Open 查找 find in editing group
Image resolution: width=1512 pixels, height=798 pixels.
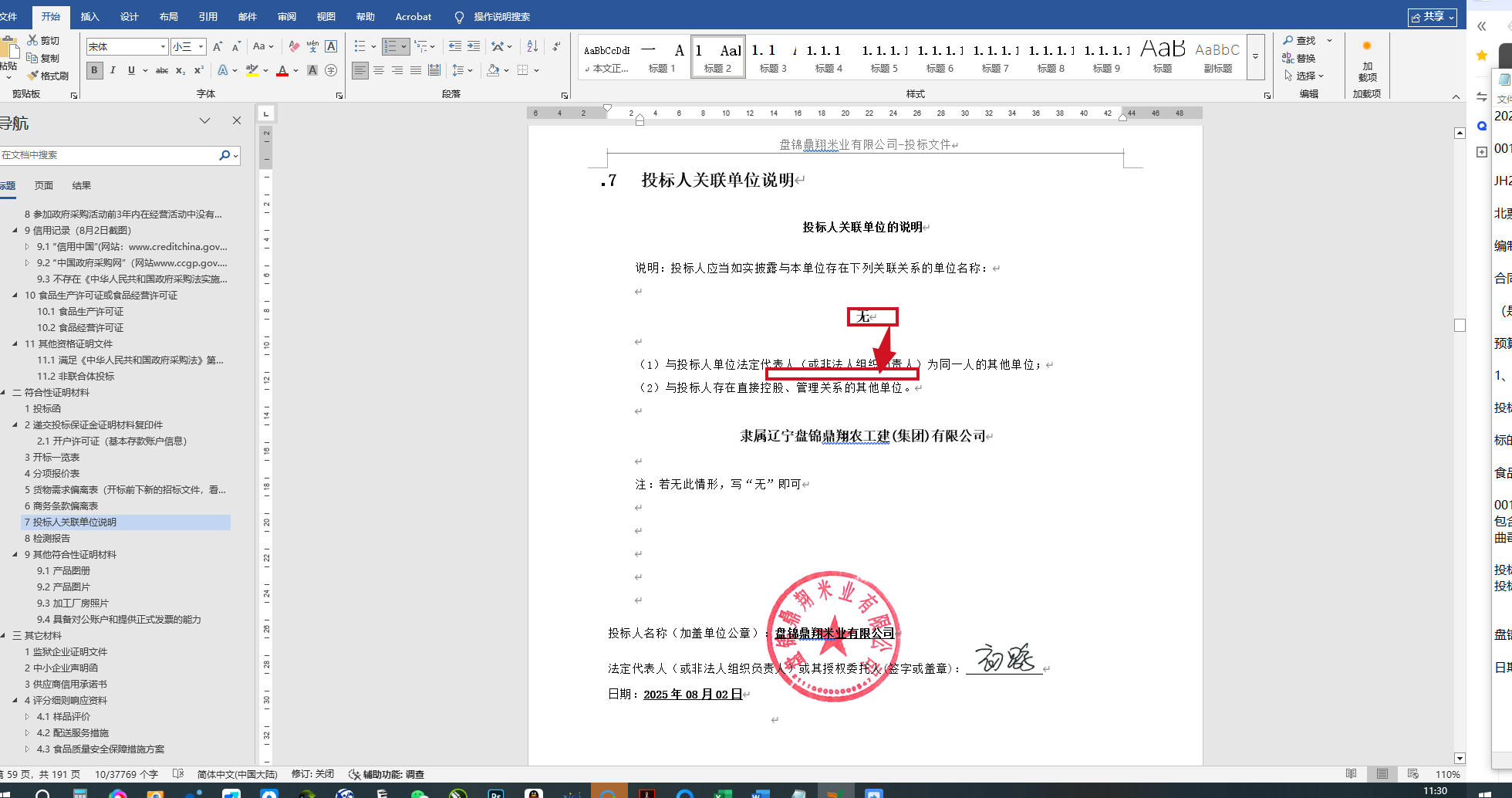(x=1299, y=40)
